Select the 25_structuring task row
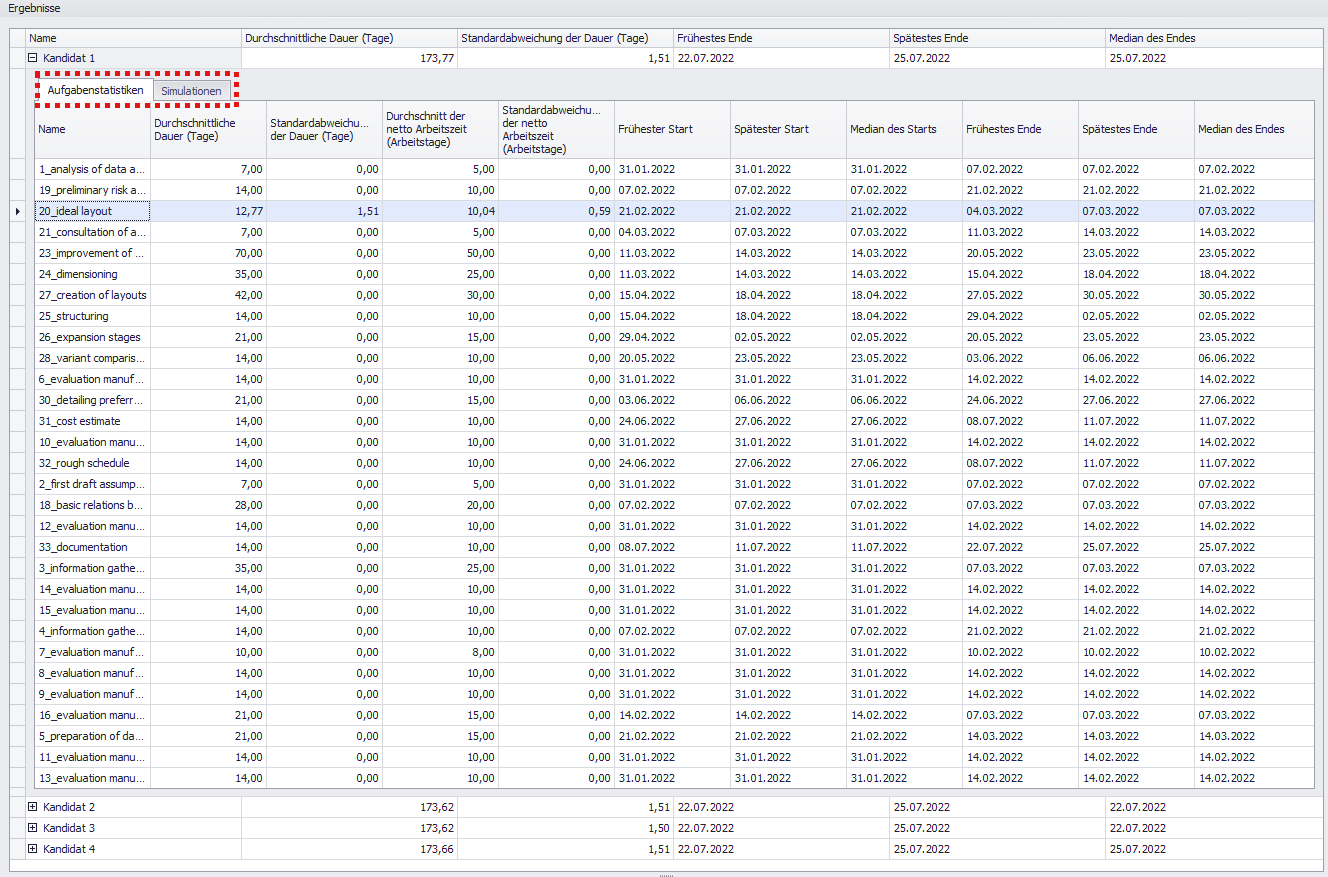This screenshot has height=877, width=1328. click(x=73, y=316)
